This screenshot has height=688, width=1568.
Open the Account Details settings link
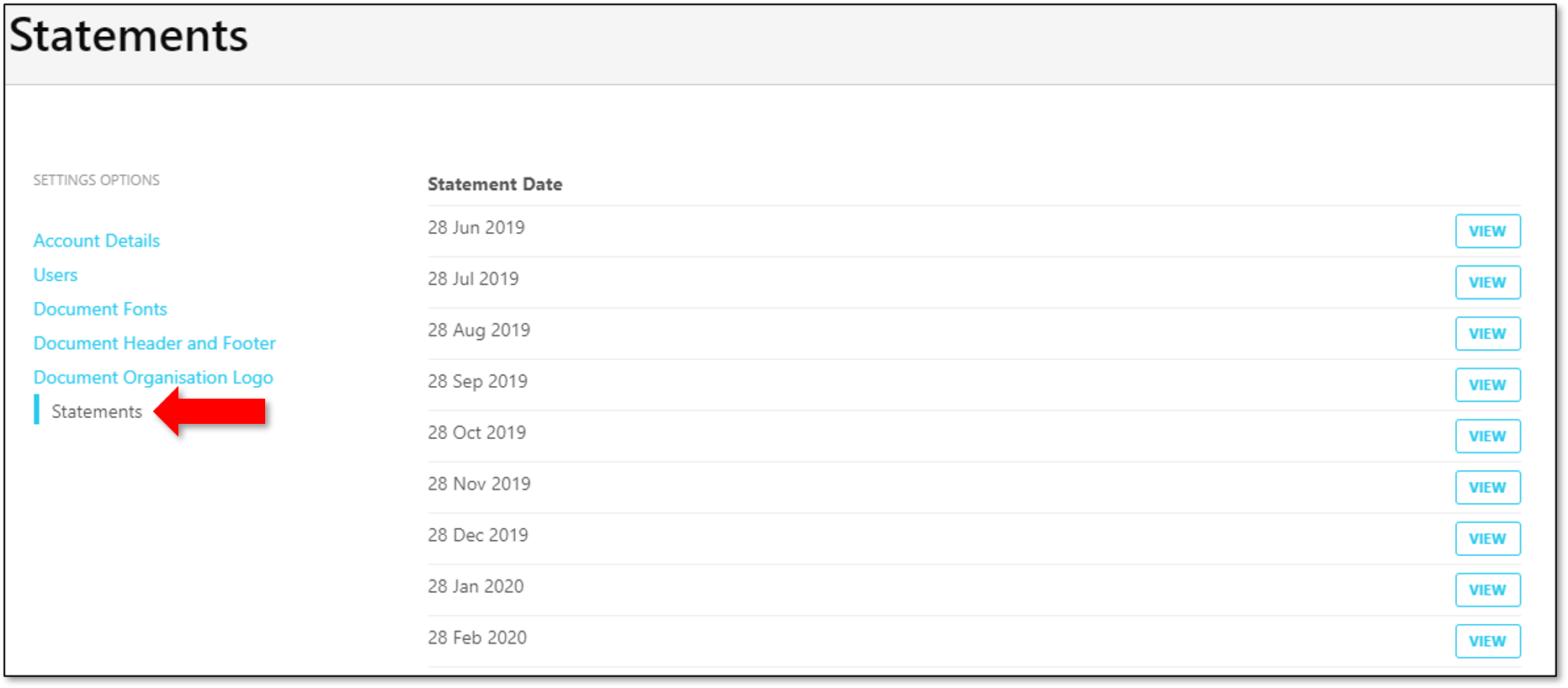[97, 241]
